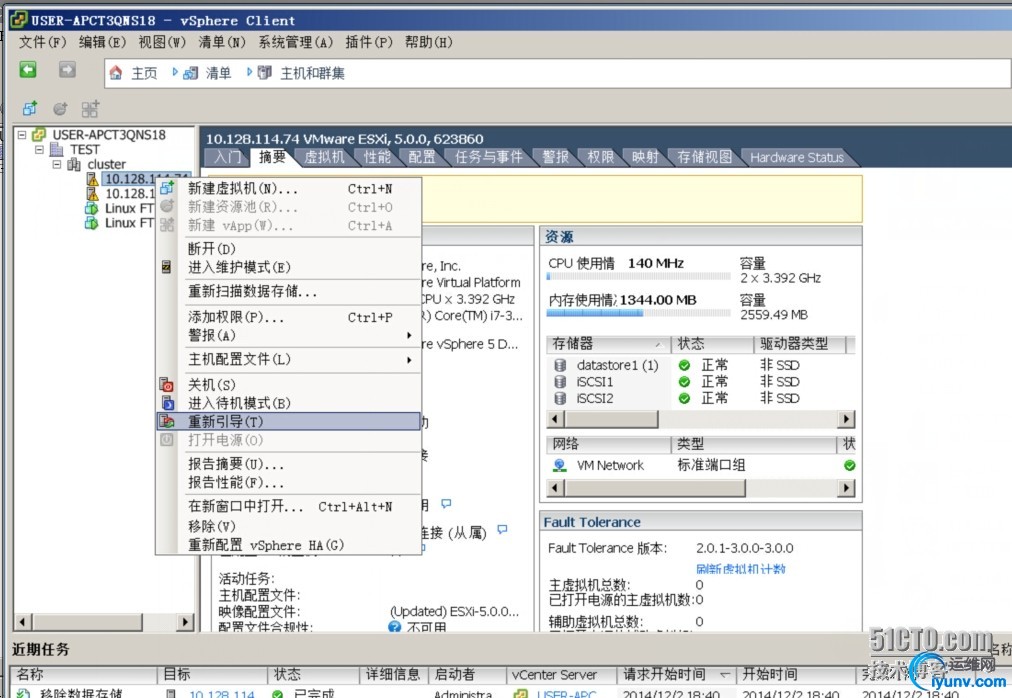Click the new vApp toolbar icon
The height and width of the screenshot is (698, 1012).
tap(90, 108)
